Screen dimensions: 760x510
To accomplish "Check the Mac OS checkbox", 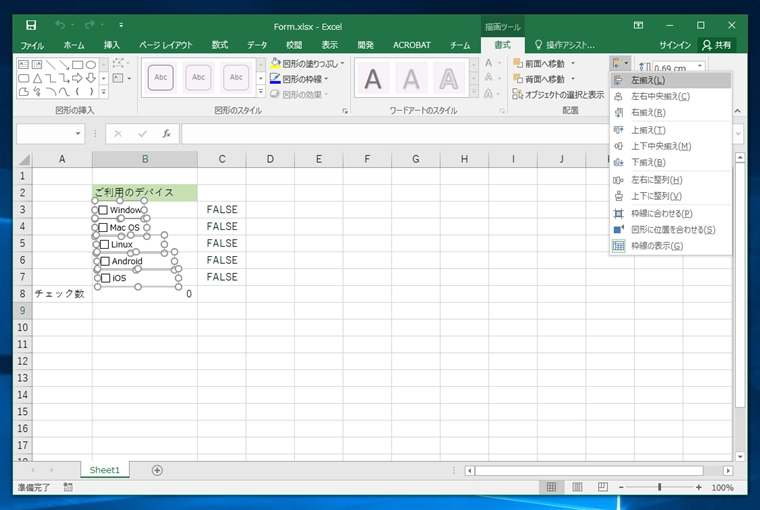I will click(x=103, y=227).
